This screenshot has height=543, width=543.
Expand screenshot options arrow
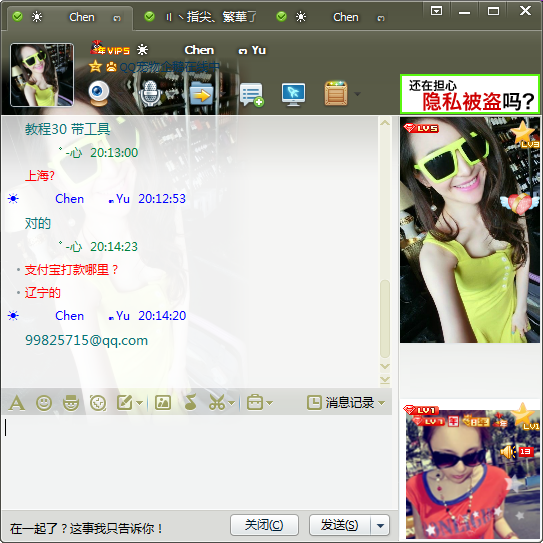pos(232,403)
